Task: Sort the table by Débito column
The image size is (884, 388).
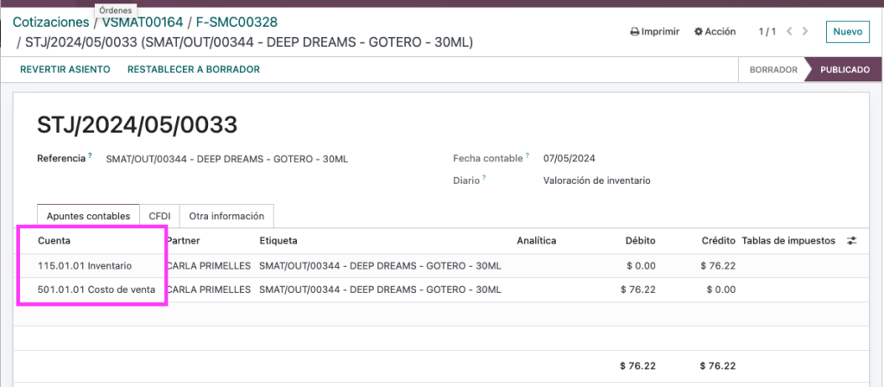Action: point(640,241)
